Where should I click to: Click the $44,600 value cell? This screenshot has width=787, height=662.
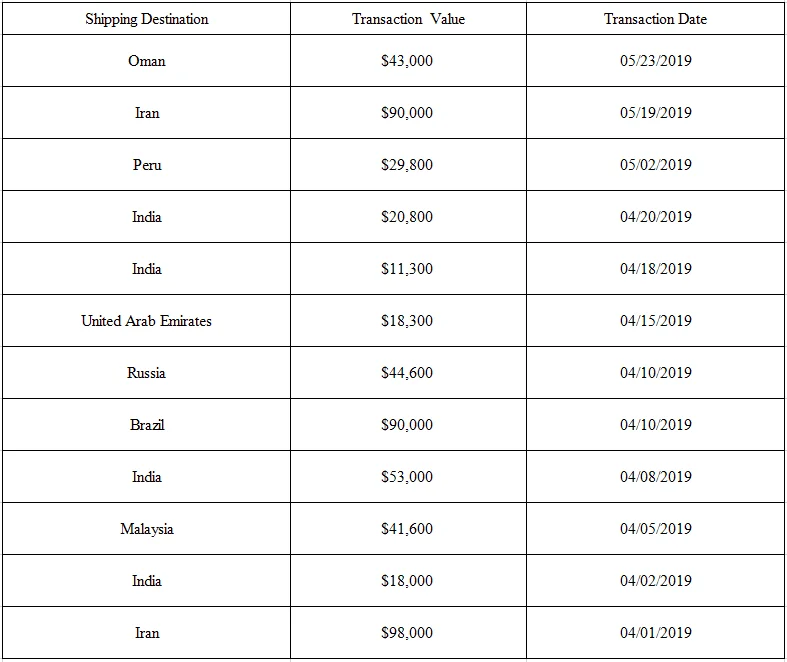pyautogui.click(x=407, y=373)
